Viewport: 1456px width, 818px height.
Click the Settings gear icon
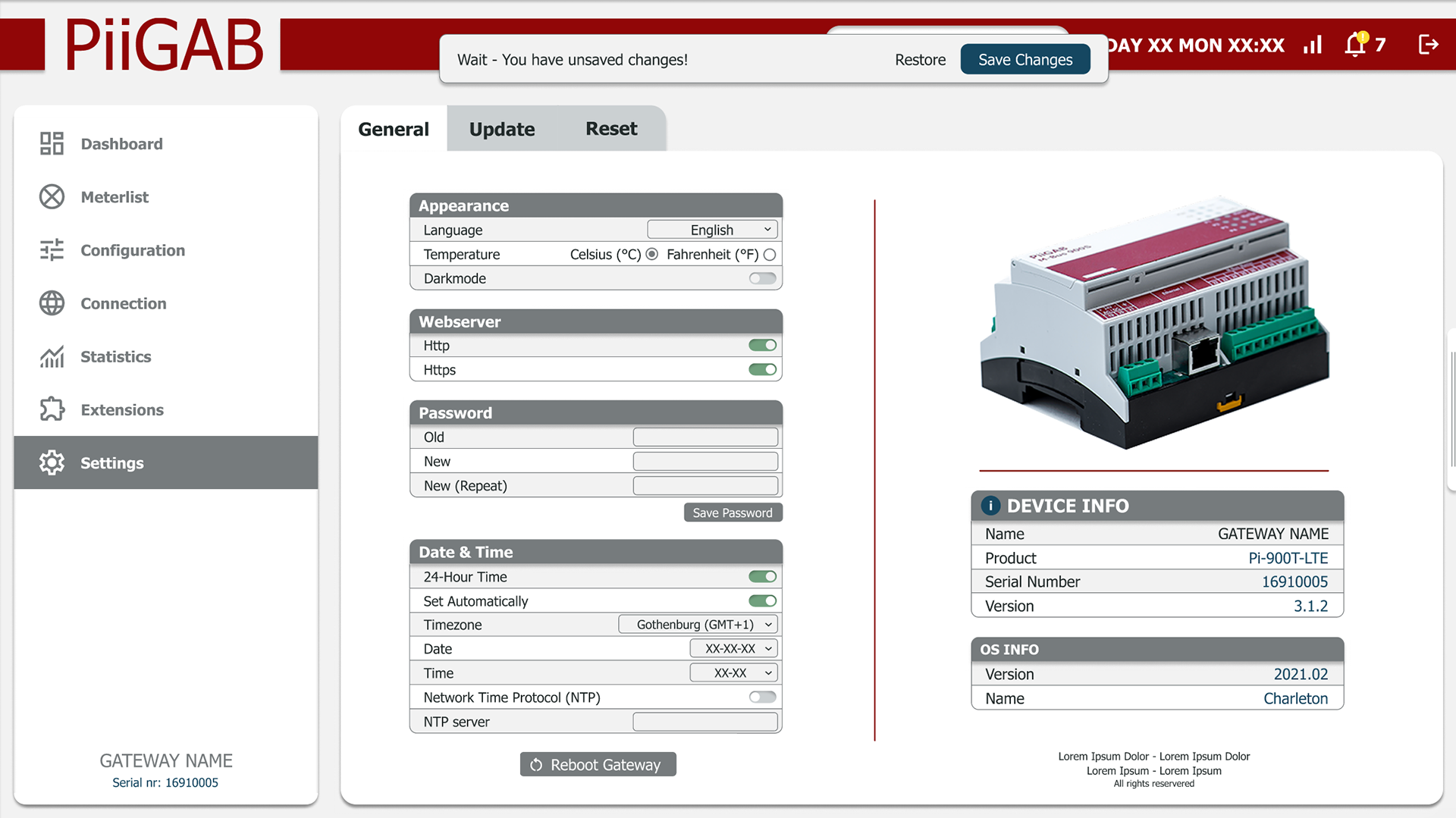pos(52,462)
